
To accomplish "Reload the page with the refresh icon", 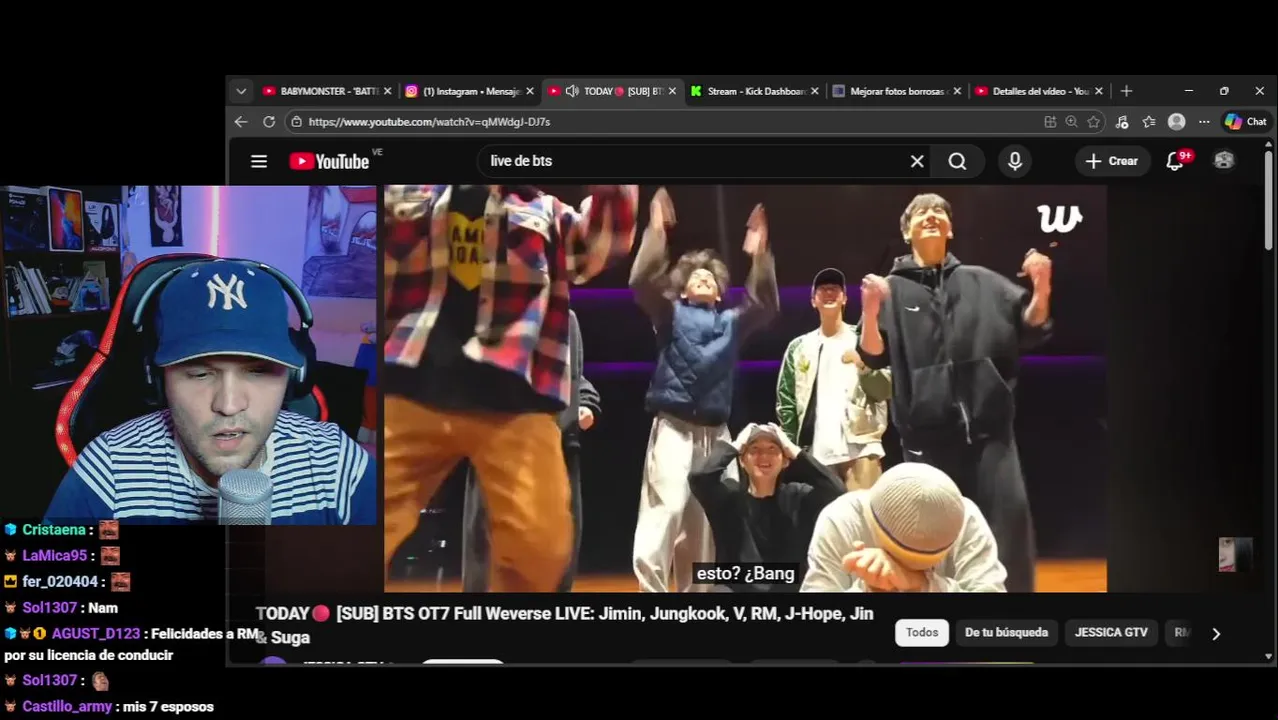I will (269, 121).
